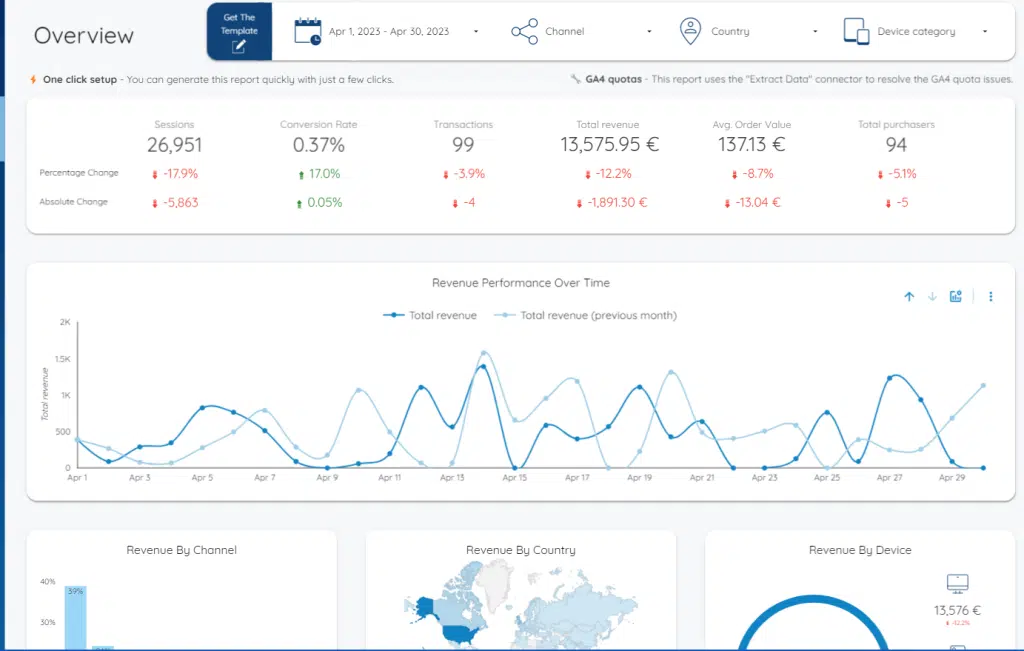Click the calendar date range icon

pyautogui.click(x=308, y=31)
